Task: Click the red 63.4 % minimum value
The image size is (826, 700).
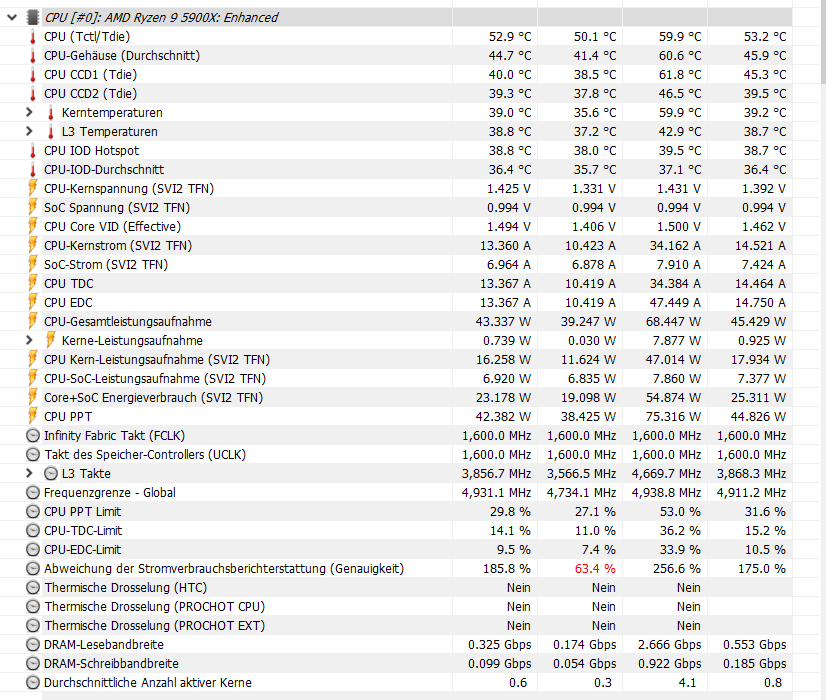Action: pyautogui.click(x=595, y=568)
